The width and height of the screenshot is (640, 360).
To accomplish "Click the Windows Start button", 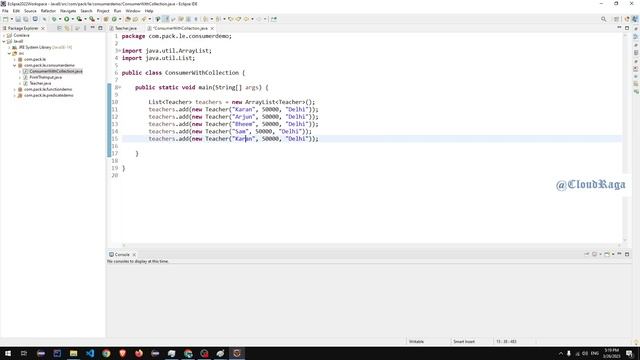I will point(8,353).
